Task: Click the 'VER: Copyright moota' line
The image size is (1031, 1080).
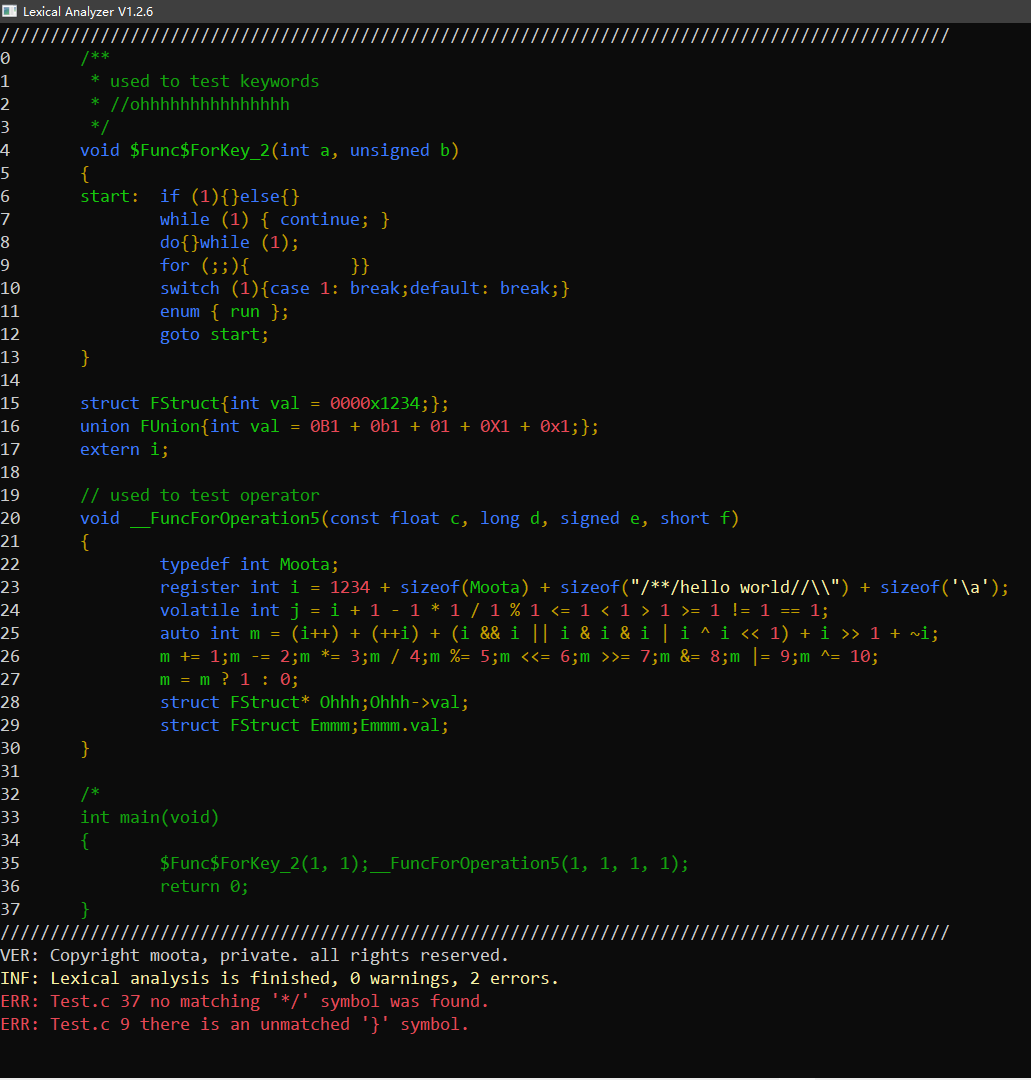Action: tap(254, 955)
